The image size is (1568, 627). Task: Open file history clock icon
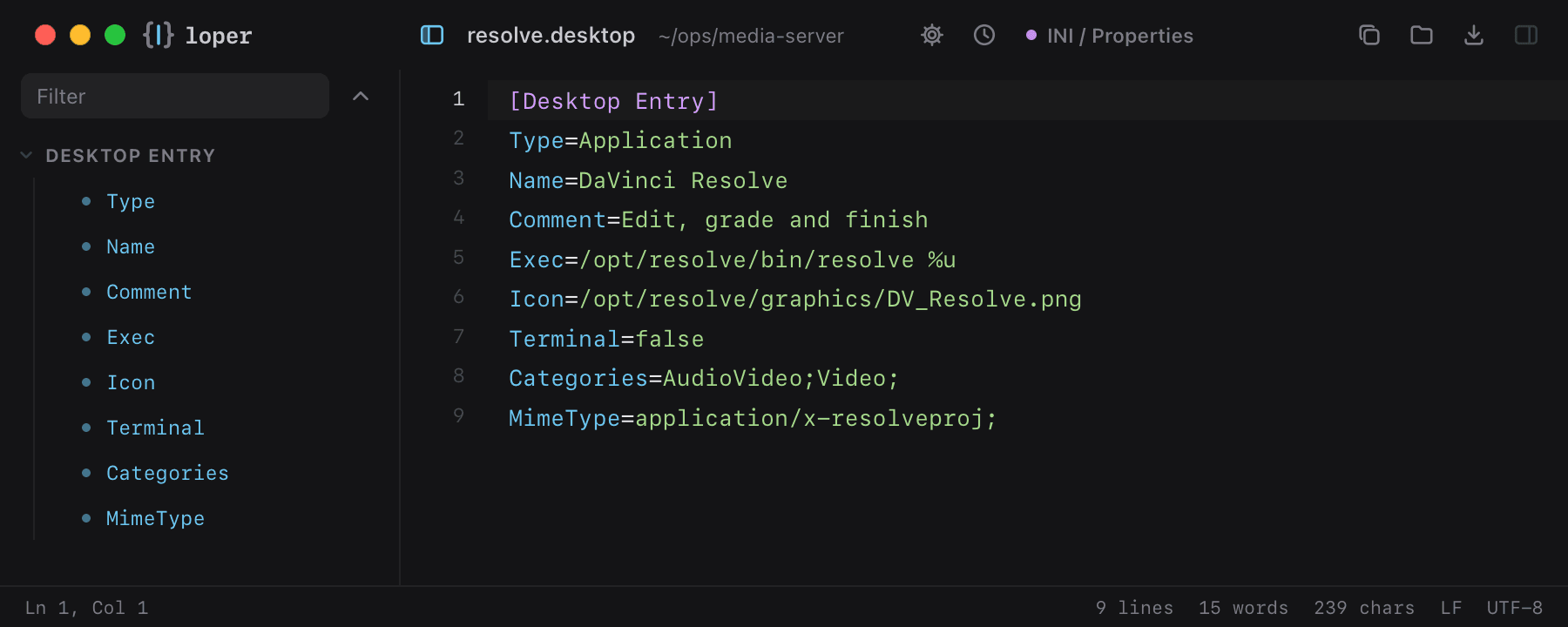(984, 35)
